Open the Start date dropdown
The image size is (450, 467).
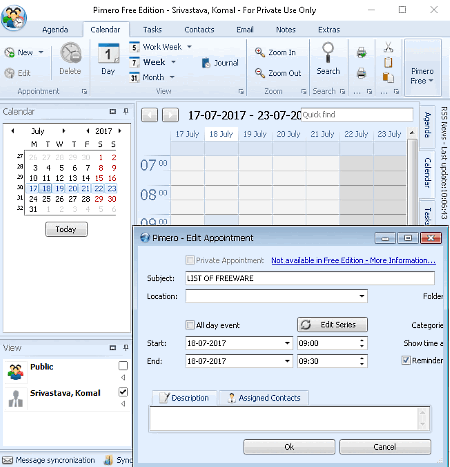[x=287, y=343]
